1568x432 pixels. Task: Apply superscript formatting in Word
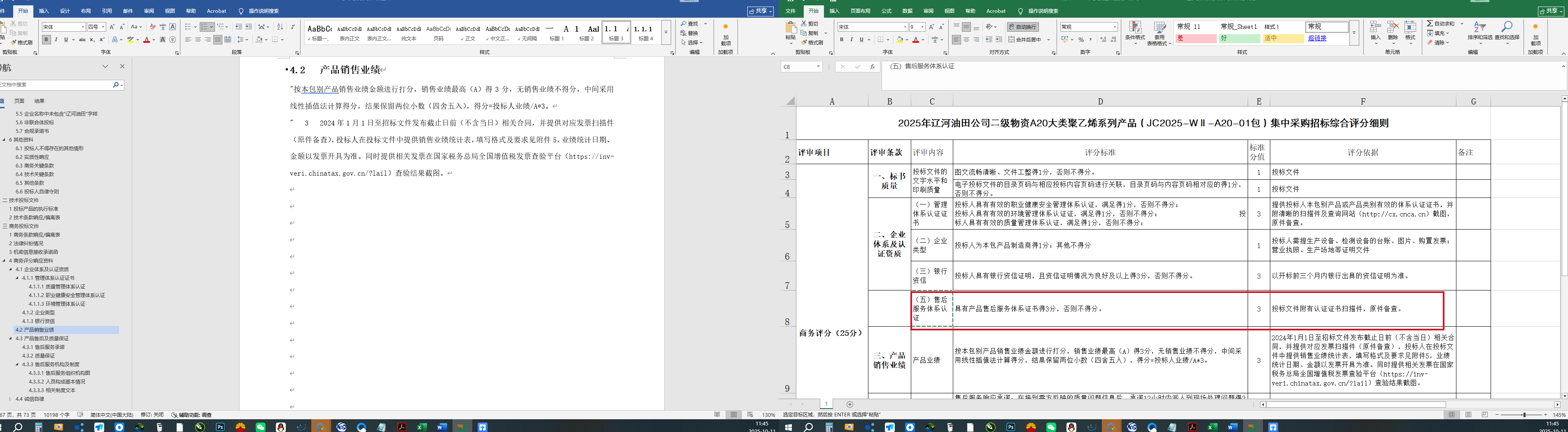102,39
